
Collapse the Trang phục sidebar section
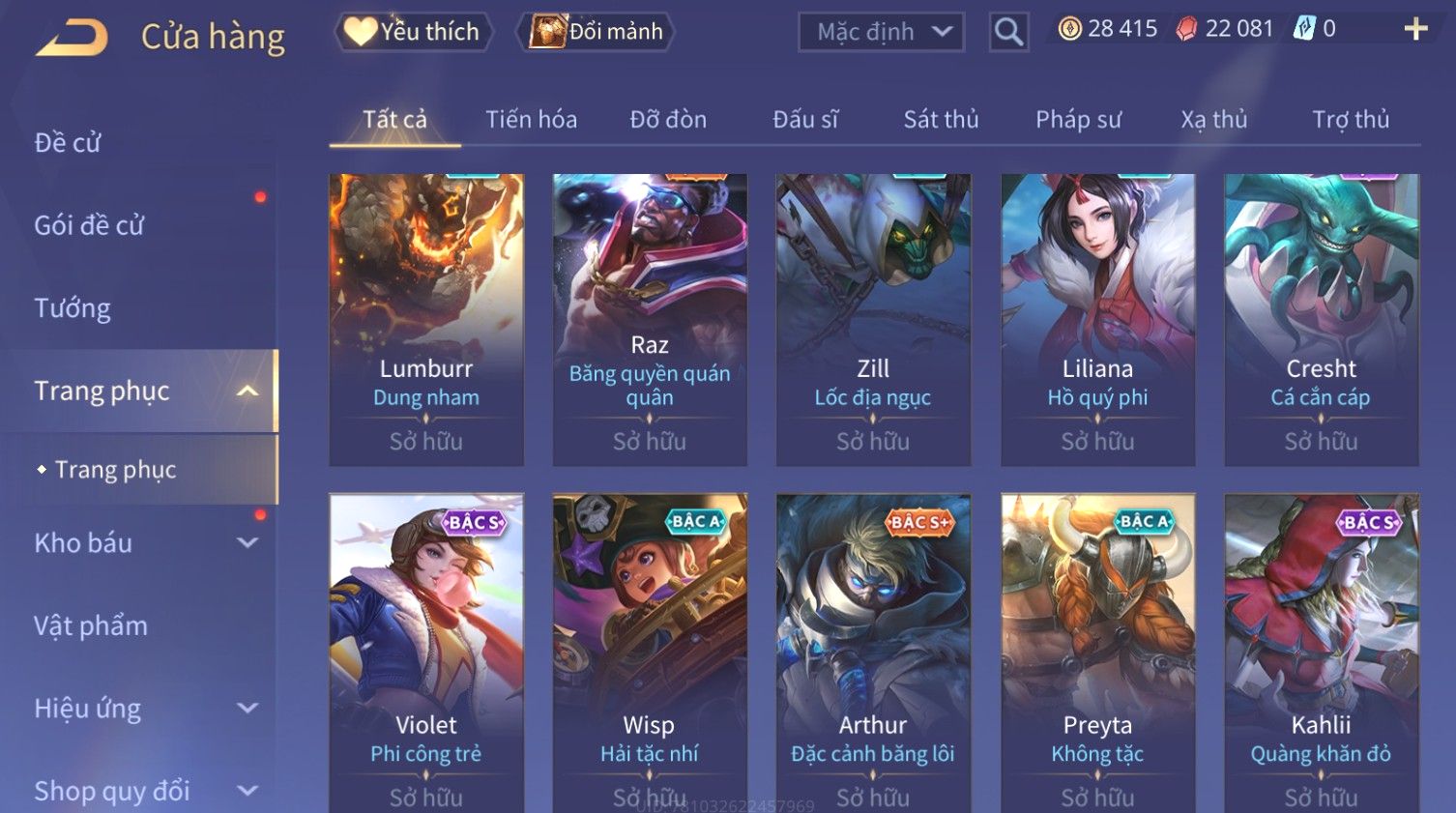click(x=248, y=392)
